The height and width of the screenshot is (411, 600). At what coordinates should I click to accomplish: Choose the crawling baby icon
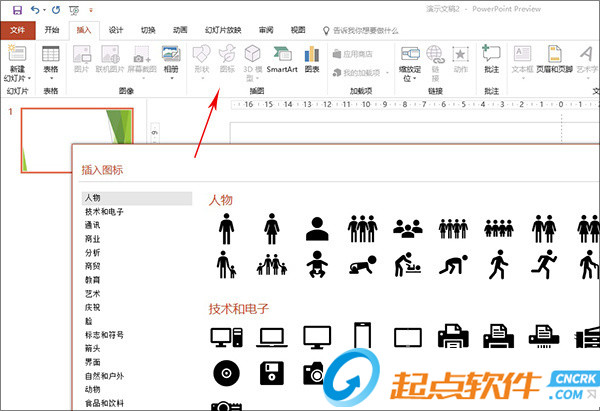pyautogui.click(x=362, y=265)
